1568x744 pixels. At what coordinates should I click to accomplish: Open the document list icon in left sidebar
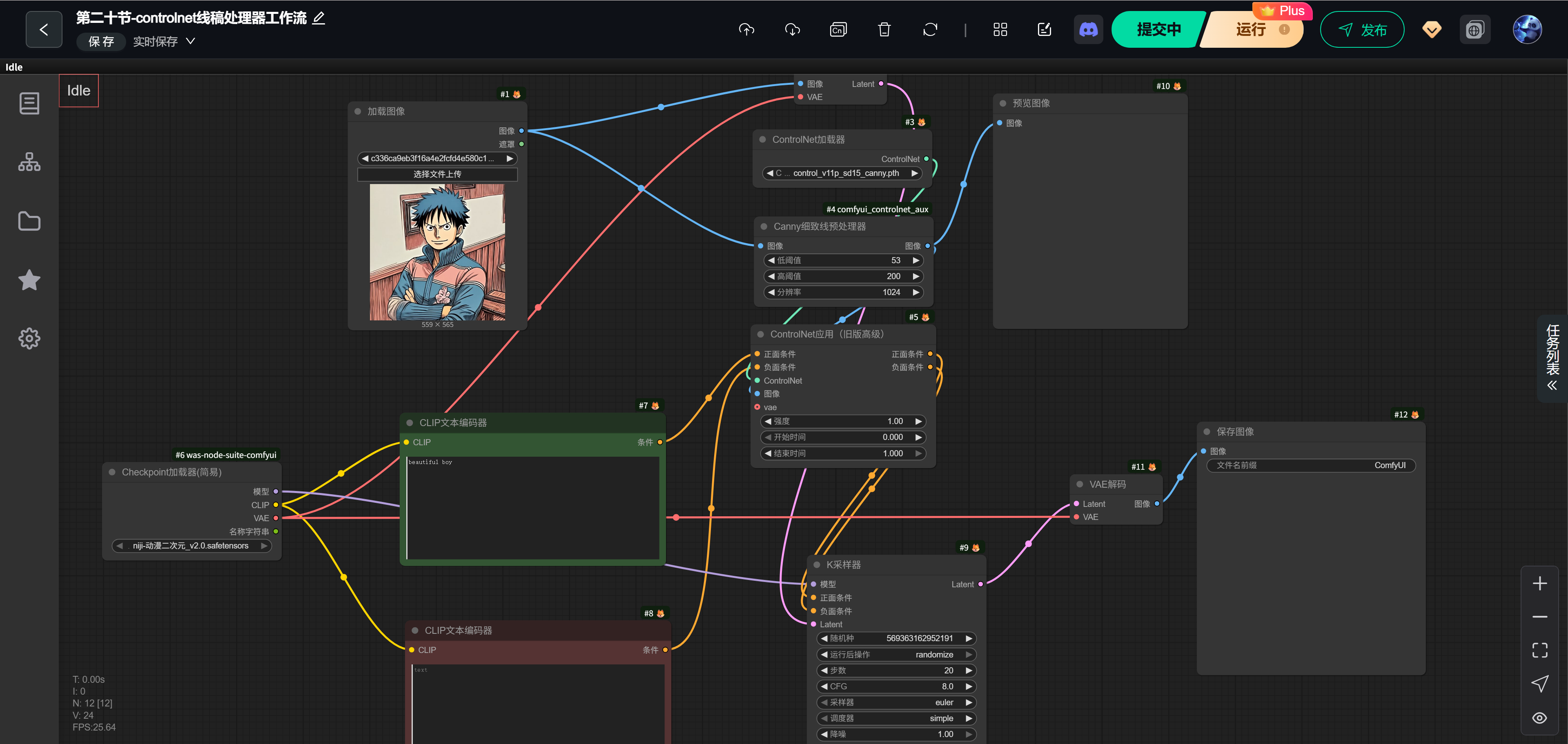pyautogui.click(x=29, y=103)
